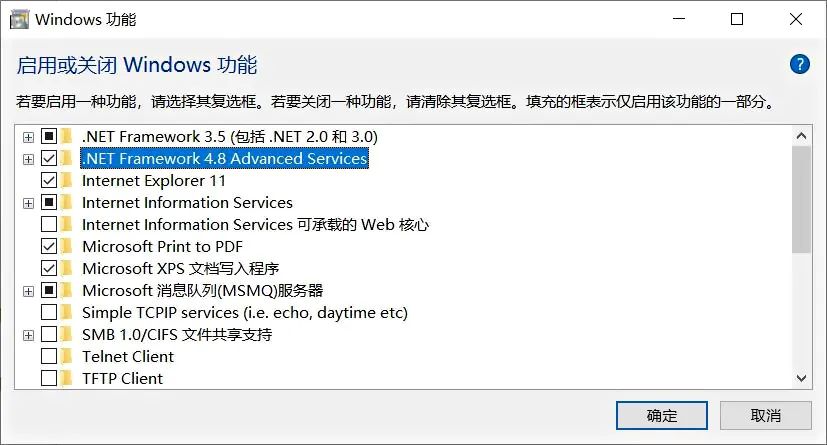Expand the SMB 1.0/CIFS 文件共享支持 node

tap(28, 335)
